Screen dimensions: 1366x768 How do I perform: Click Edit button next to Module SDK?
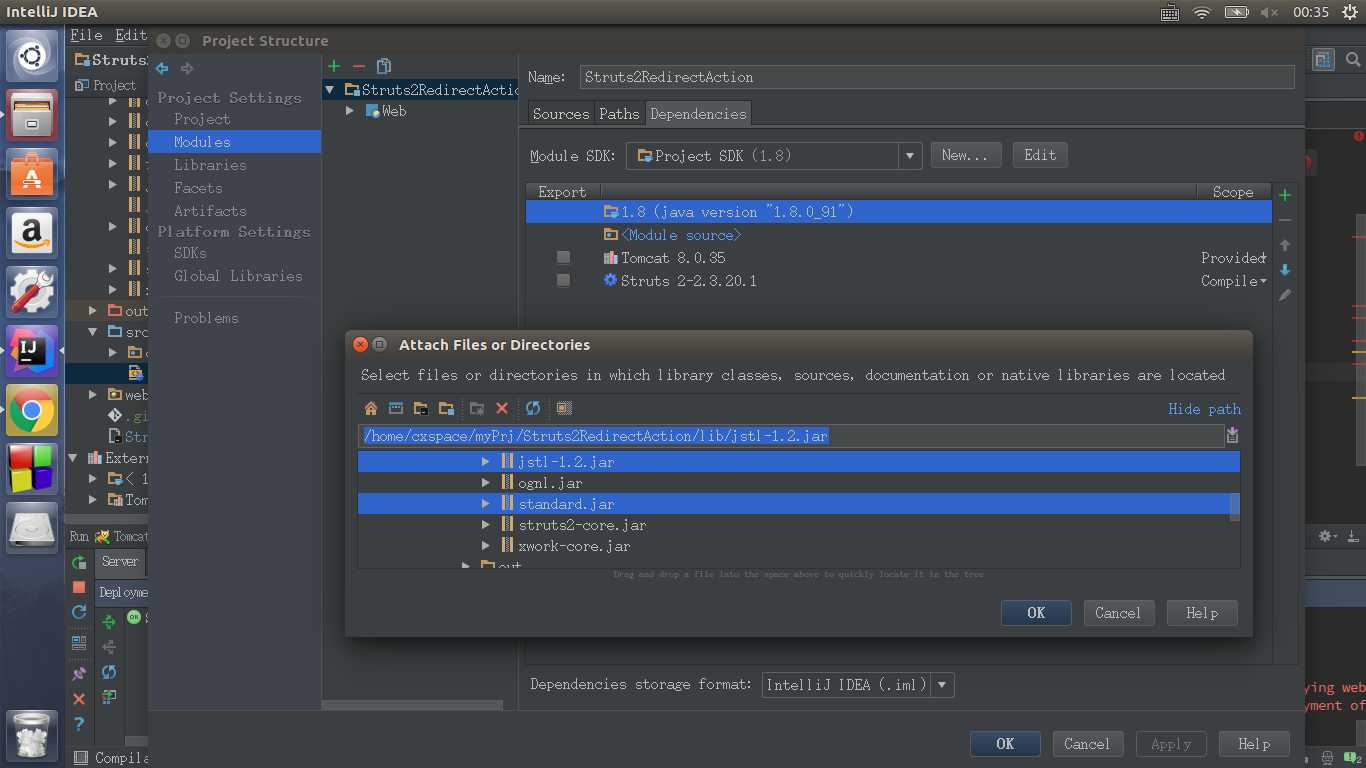(x=1040, y=156)
